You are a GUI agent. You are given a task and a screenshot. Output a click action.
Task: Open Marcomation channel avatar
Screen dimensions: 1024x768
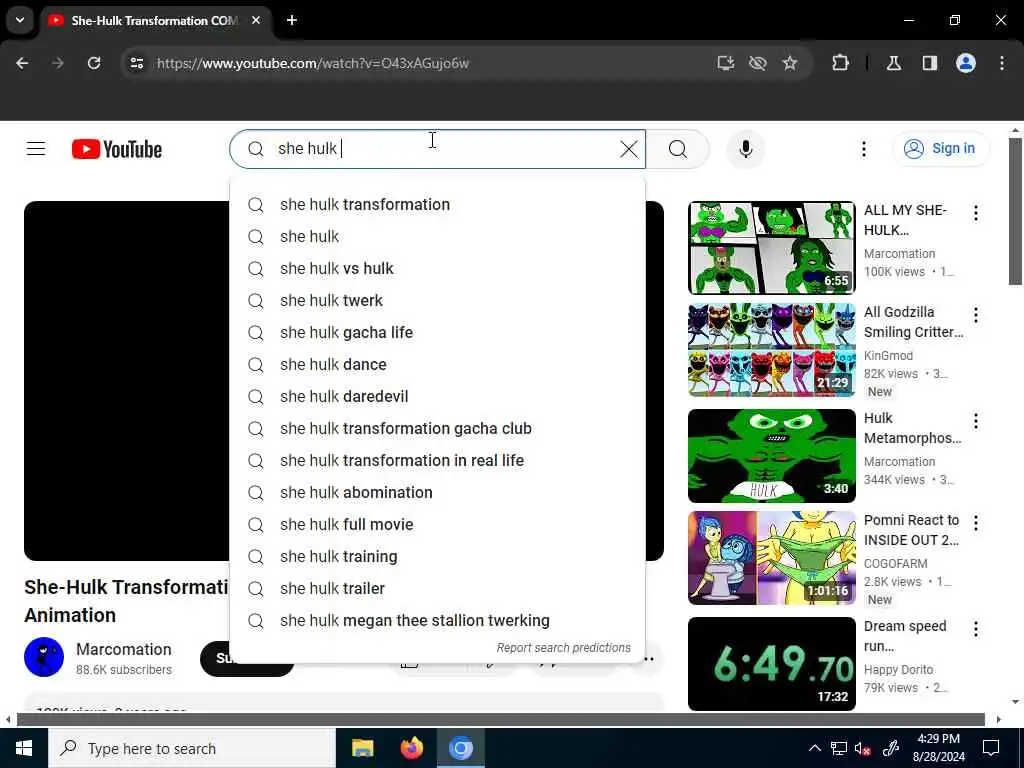(x=44, y=657)
